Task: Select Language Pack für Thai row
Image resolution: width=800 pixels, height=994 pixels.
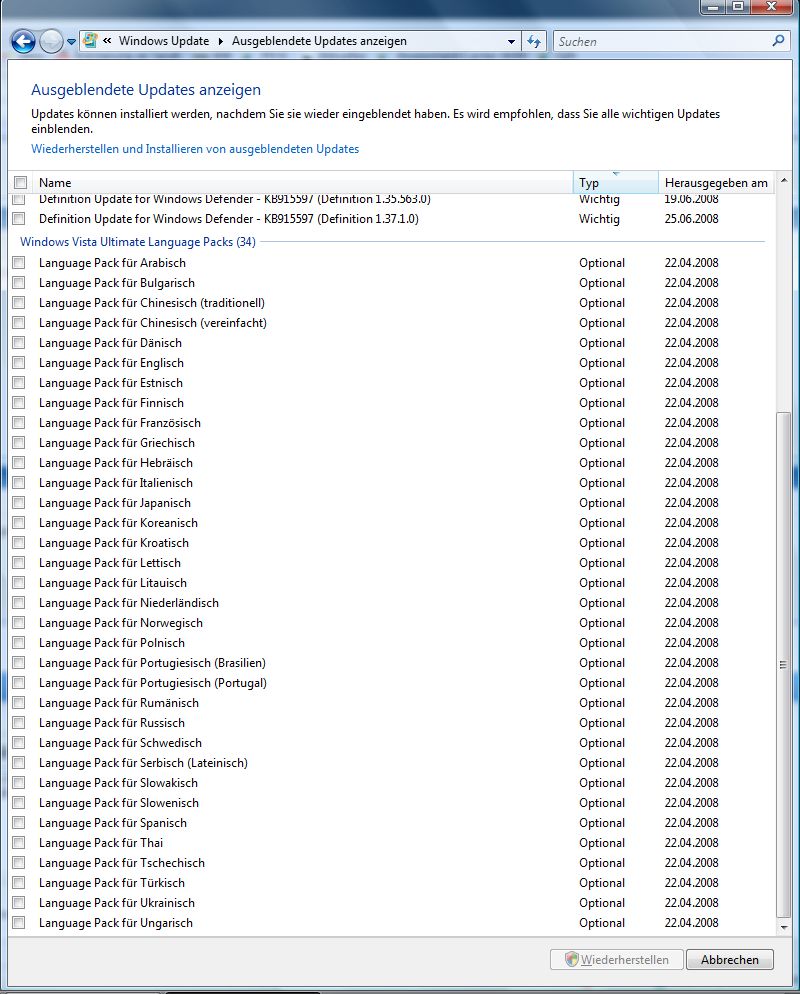Action: tap(392, 843)
